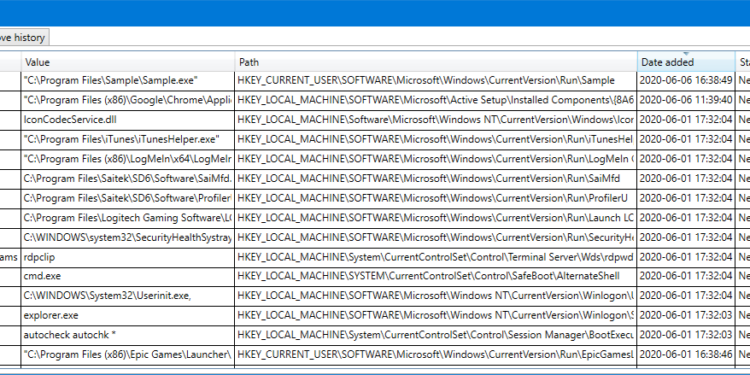Select the Sample.exe value cell
The width and height of the screenshot is (750, 375).
tap(128, 80)
